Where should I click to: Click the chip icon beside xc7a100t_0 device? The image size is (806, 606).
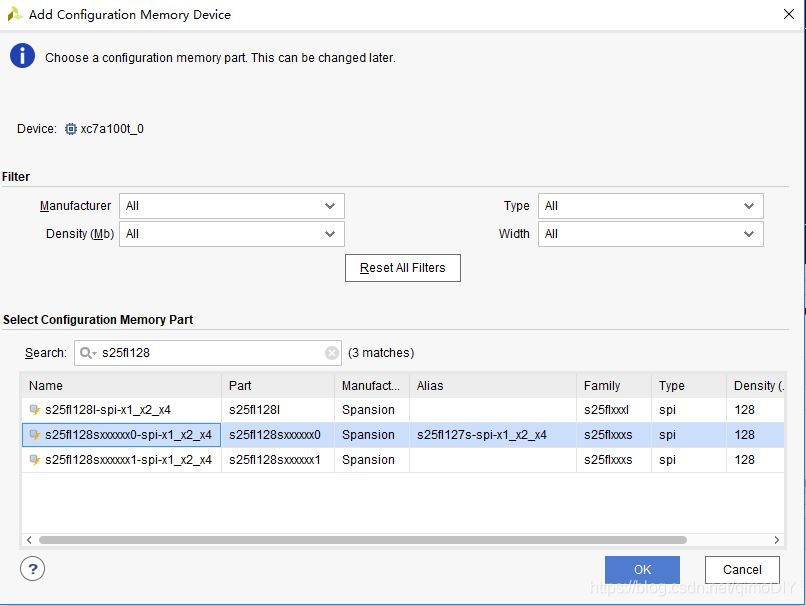68,128
